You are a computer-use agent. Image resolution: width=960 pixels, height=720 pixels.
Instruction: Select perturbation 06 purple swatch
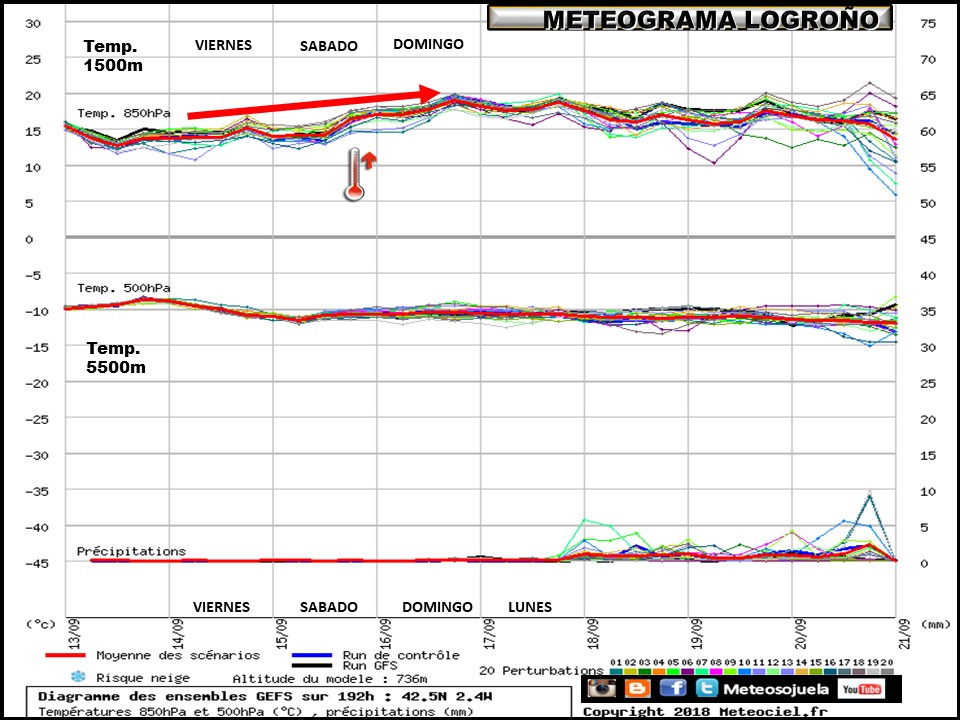tap(688, 672)
